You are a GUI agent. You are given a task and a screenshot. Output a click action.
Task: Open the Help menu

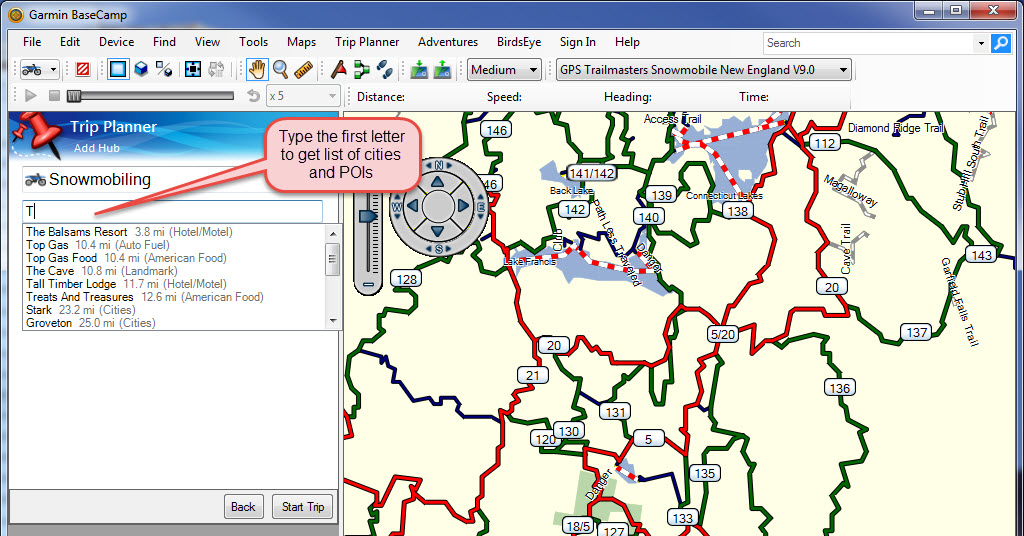point(627,42)
